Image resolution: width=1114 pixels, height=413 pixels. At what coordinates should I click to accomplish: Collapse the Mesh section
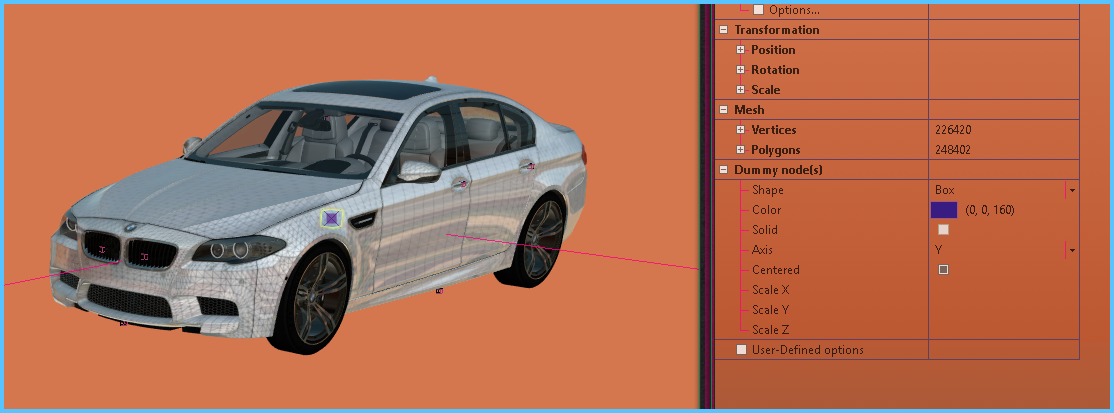[x=723, y=110]
